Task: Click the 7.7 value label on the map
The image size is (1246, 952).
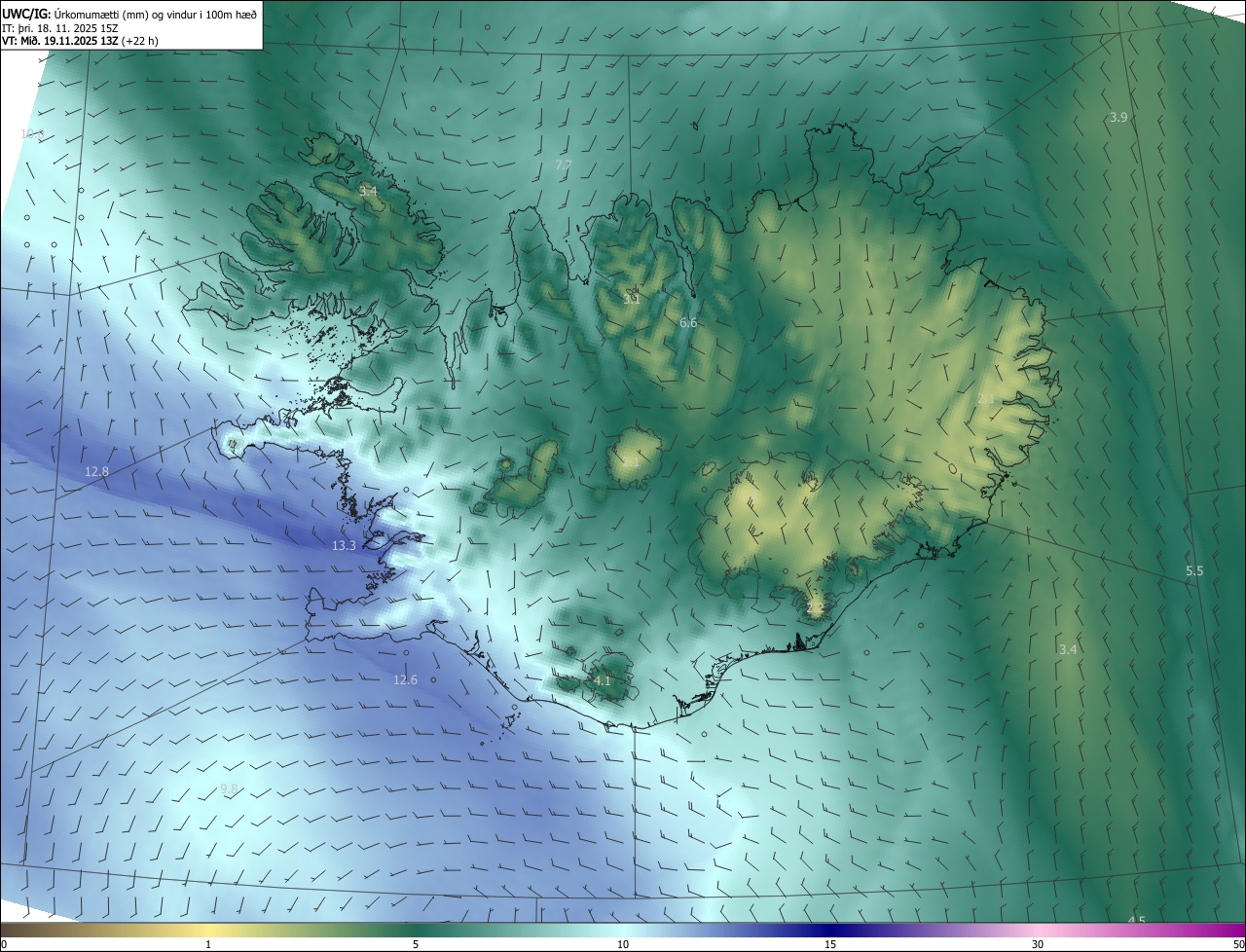Action: click(563, 165)
